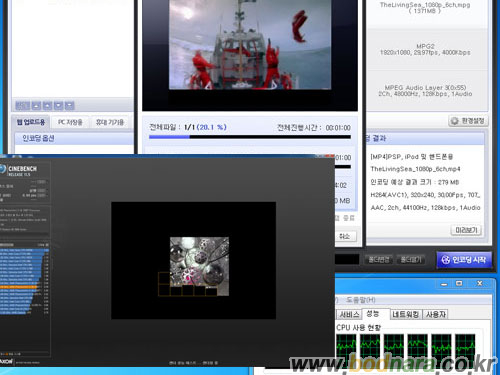Select the 서비스 tab in Task Manager

click(349, 314)
